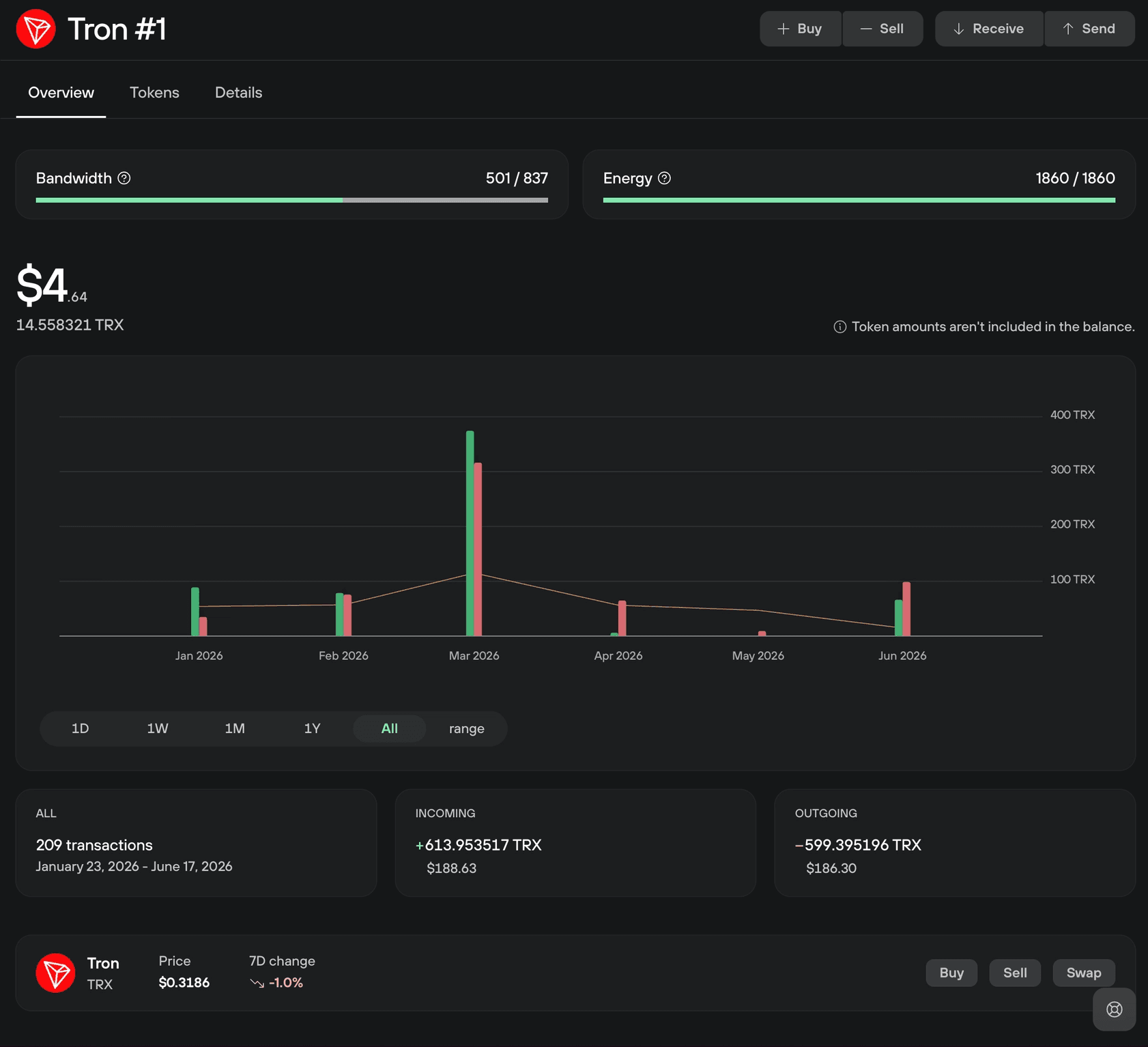
Task: Open Send with the up arrow
Action: 1089,29
